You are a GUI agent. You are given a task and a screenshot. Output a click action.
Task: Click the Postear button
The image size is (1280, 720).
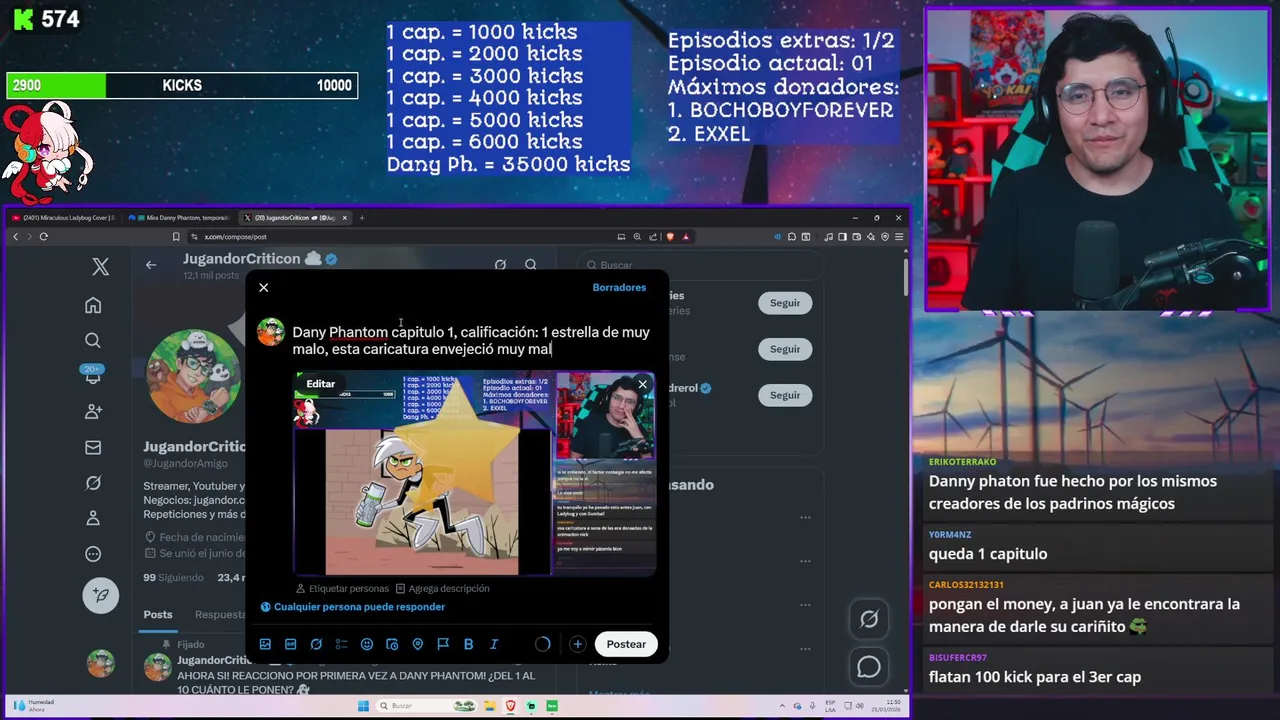click(626, 644)
